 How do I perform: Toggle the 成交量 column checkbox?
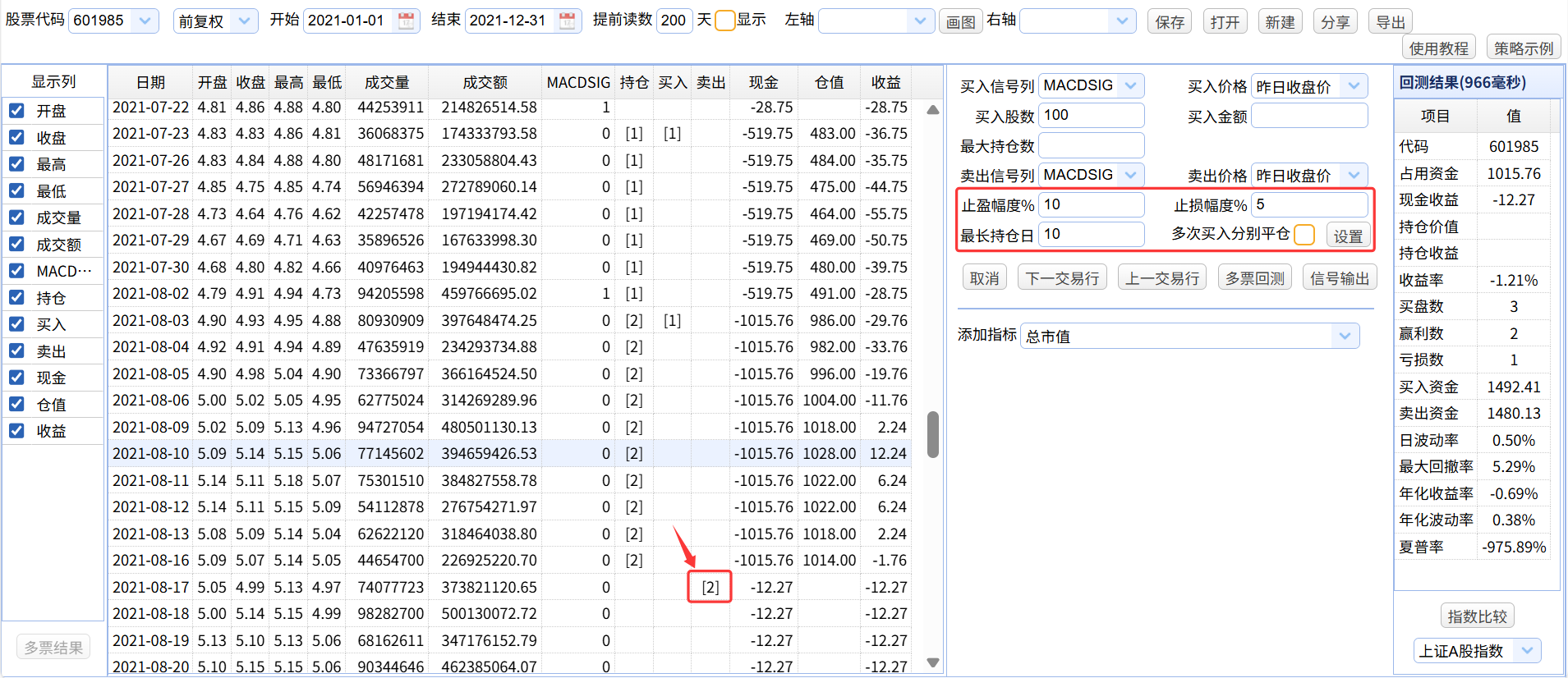point(16,217)
